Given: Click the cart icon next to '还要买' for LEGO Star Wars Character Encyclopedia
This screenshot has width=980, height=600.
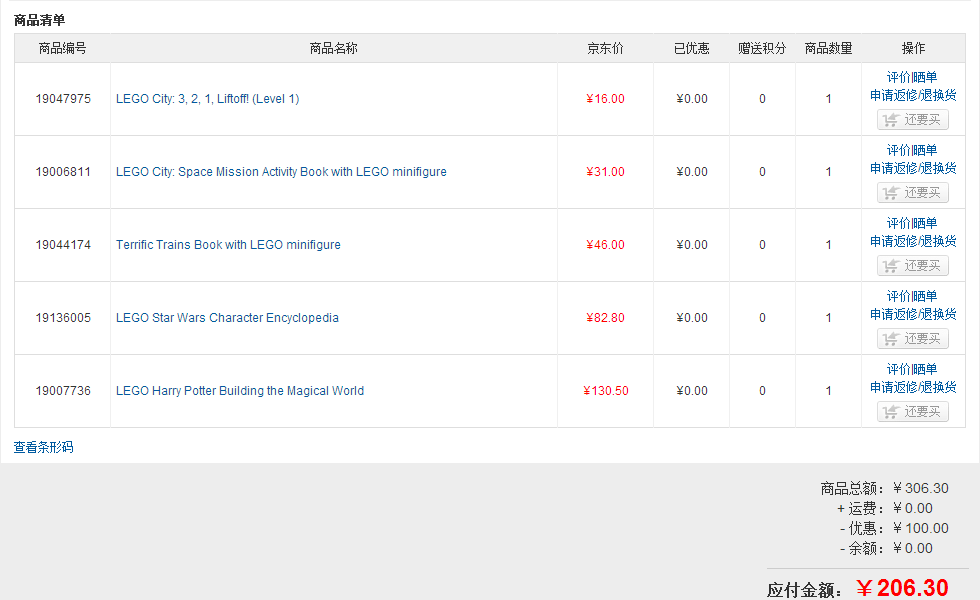Looking at the screenshot, I should (x=891, y=338).
